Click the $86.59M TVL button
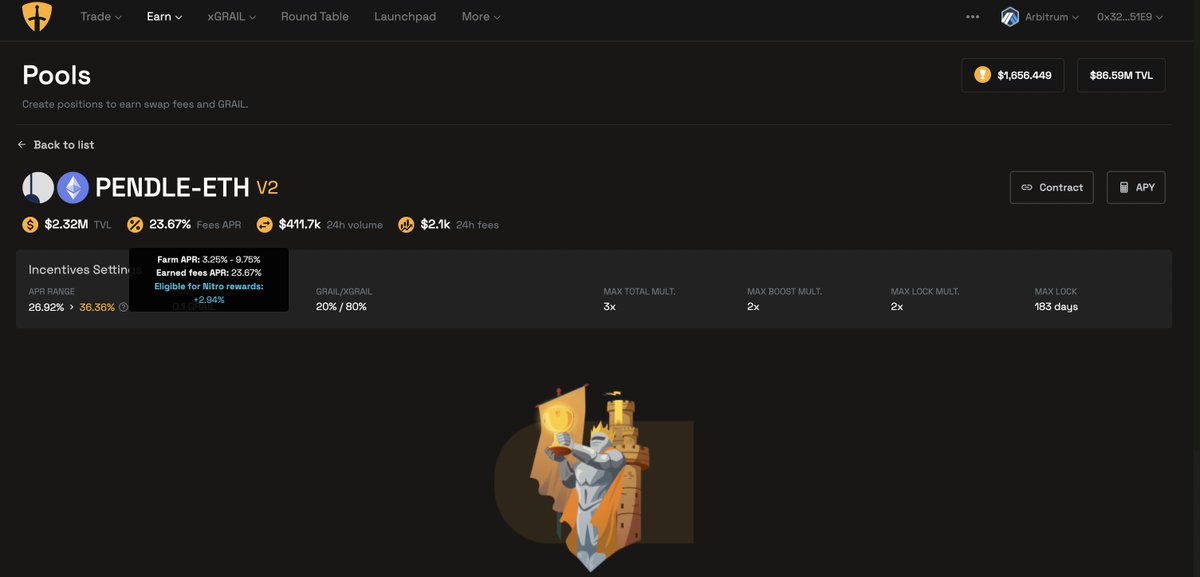Screen dimensions: 1200x577 pos(1121,75)
